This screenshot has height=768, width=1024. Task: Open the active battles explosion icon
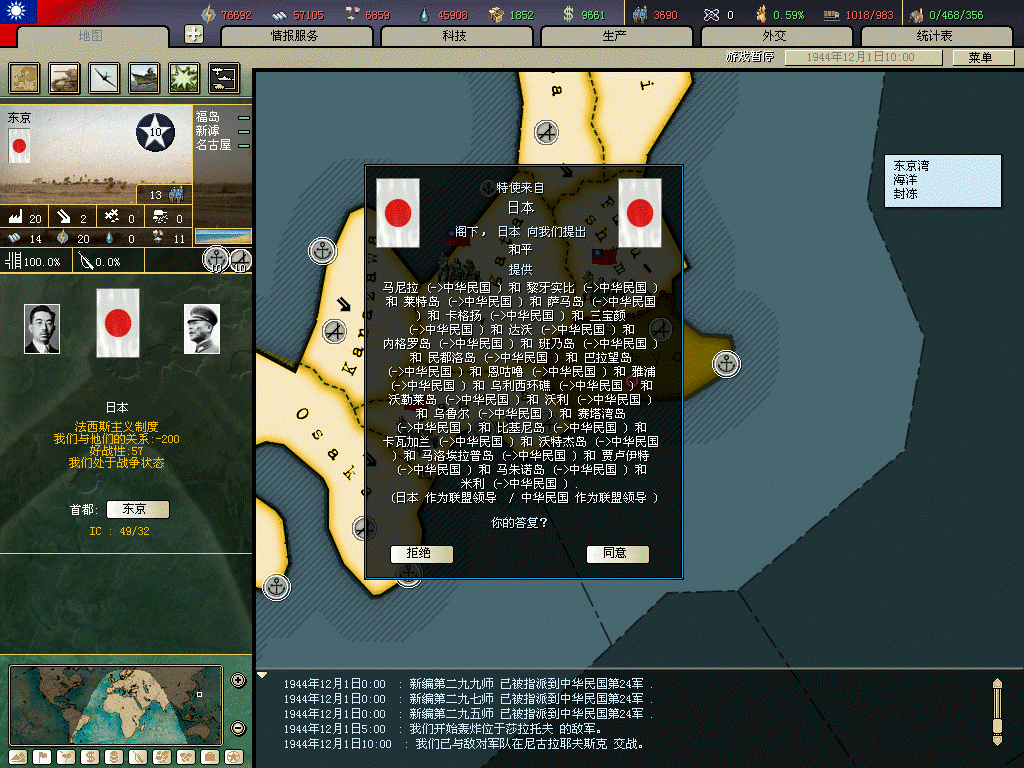184,78
